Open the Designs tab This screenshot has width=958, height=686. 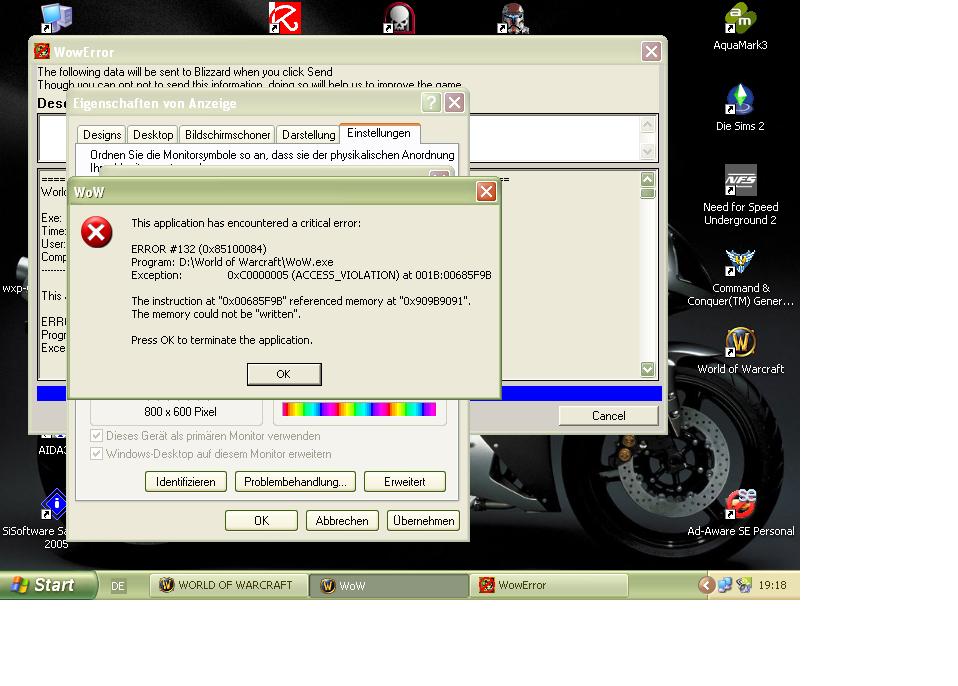(x=102, y=134)
